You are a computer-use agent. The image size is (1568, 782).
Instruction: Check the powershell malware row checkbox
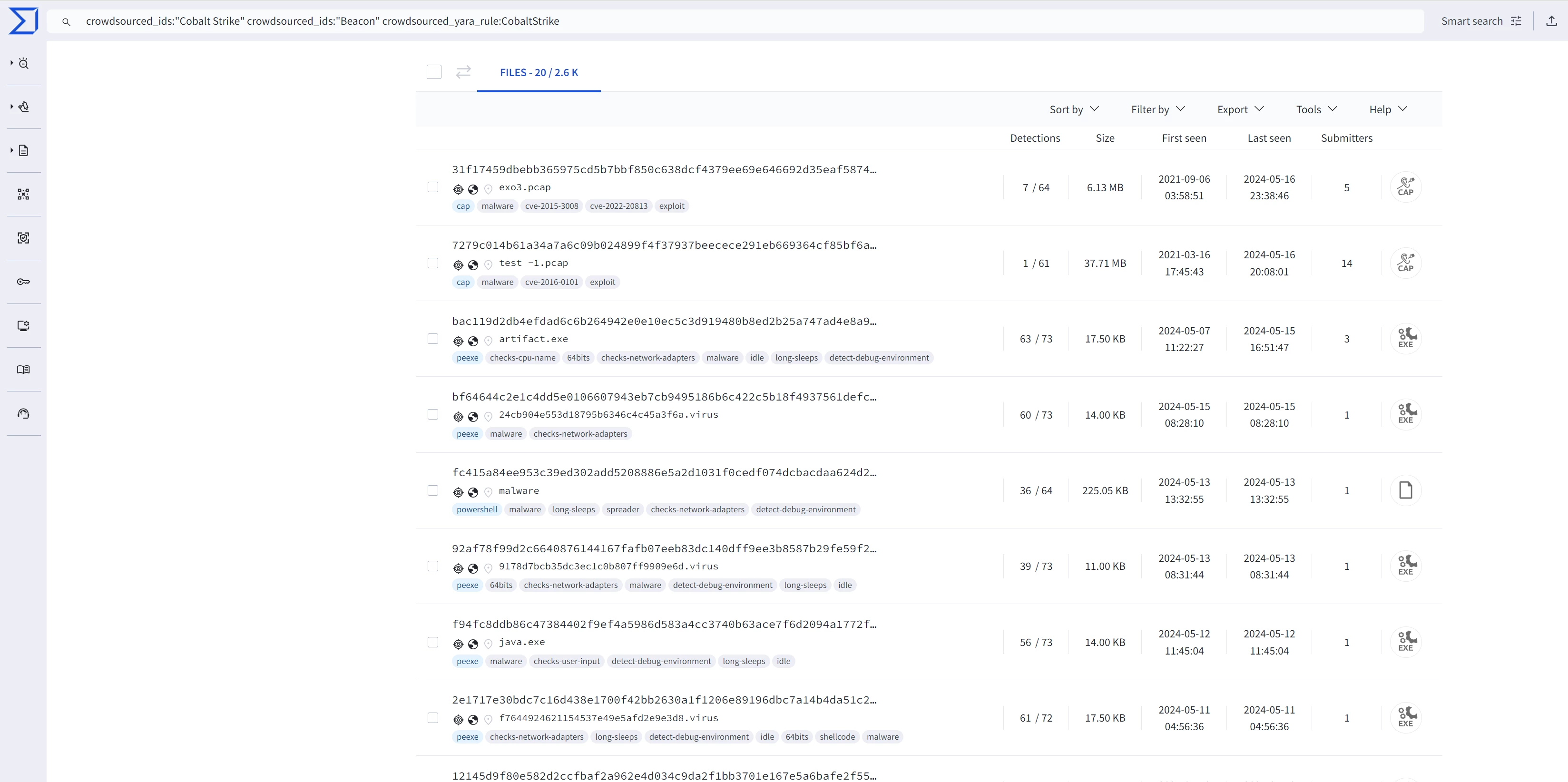click(x=433, y=490)
